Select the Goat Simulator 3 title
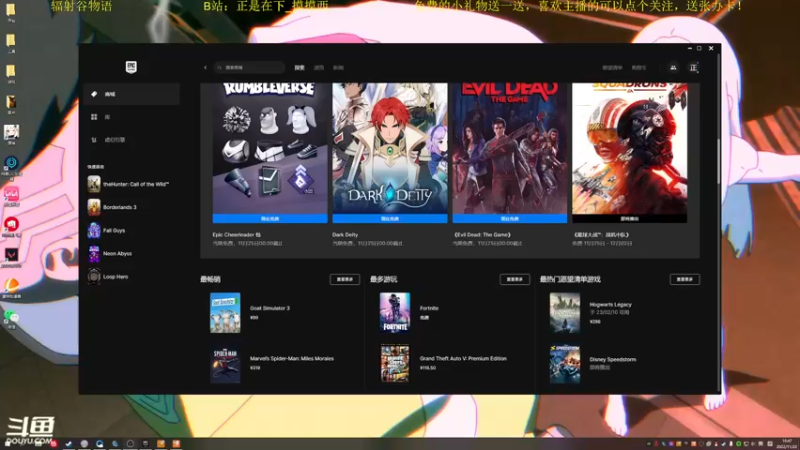The height and width of the screenshot is (450, 800). 270,308
